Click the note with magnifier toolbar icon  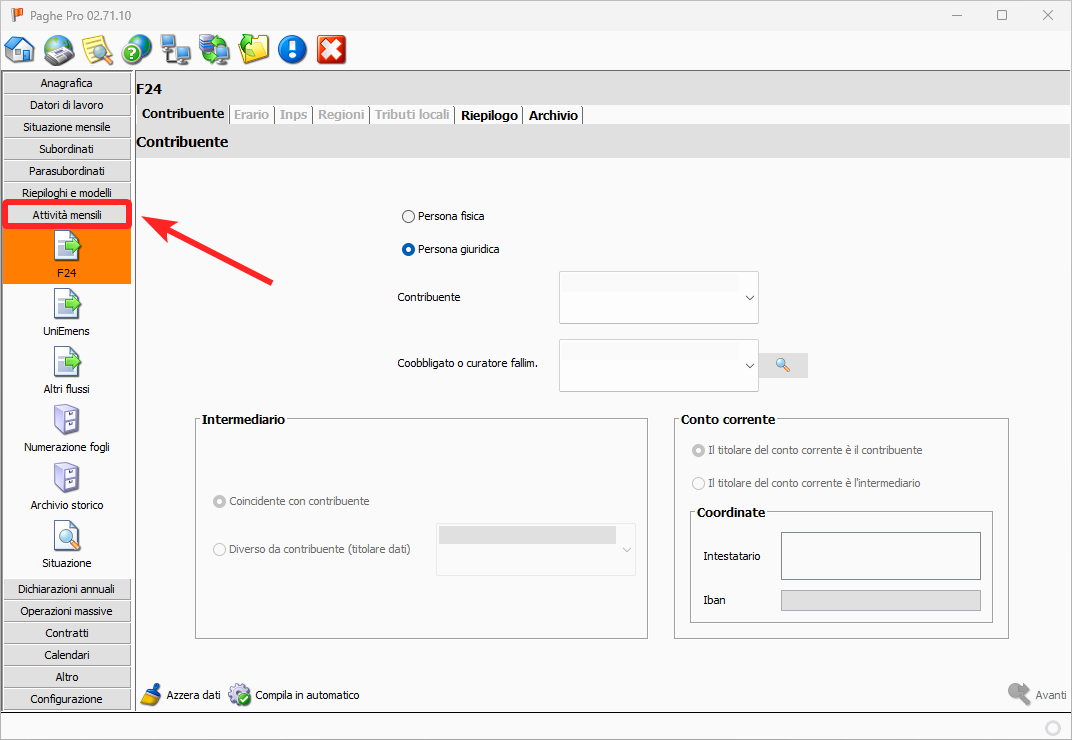click(x=97, y=49)
